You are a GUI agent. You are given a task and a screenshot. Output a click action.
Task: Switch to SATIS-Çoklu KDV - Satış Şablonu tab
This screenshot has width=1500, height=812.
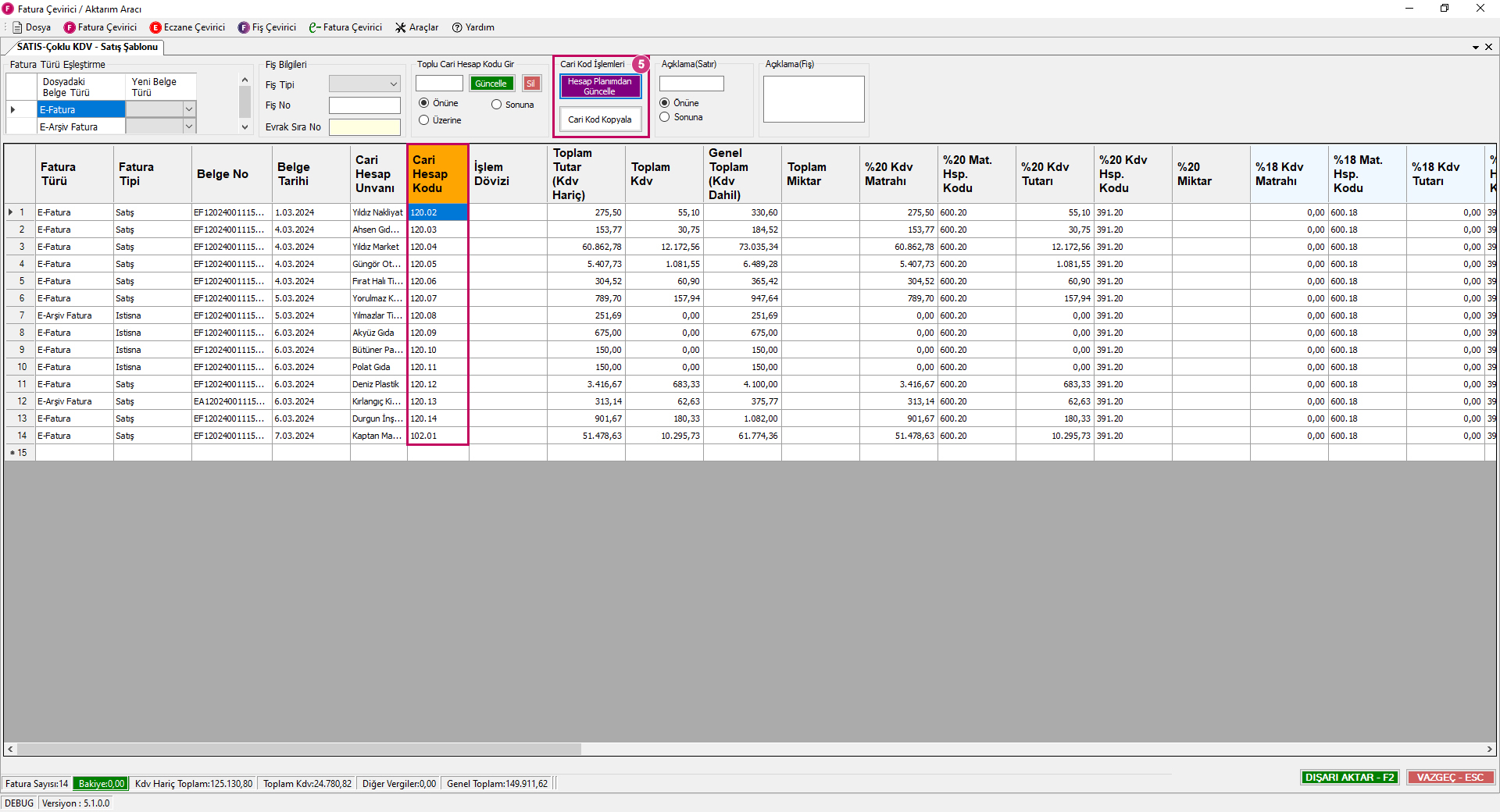point(87,47)
